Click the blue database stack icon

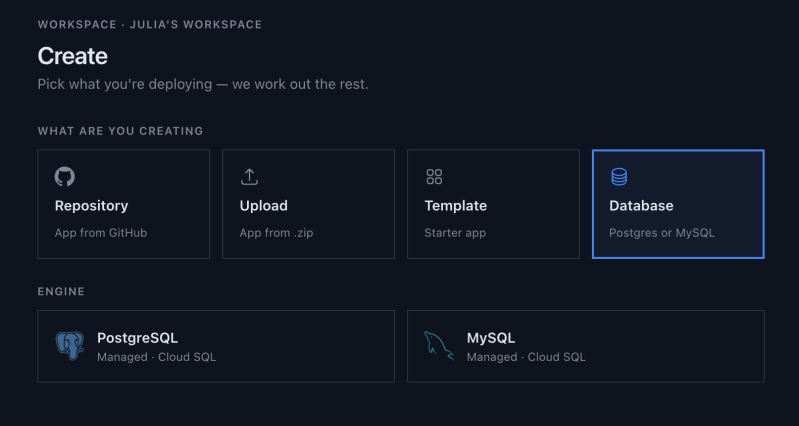619,177
